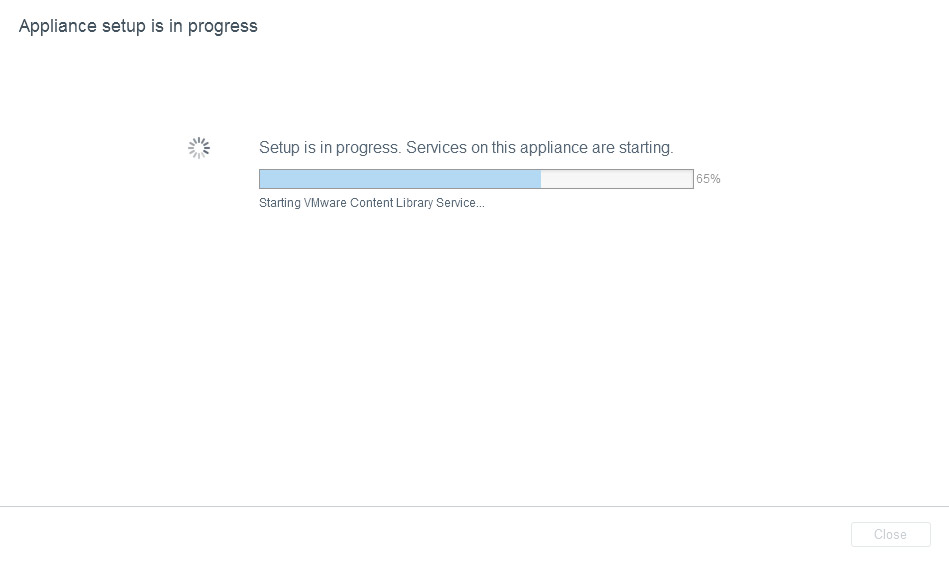Click the word 'starting.' ending the main message
Screen dimensions: 949x561
[646, 148]
